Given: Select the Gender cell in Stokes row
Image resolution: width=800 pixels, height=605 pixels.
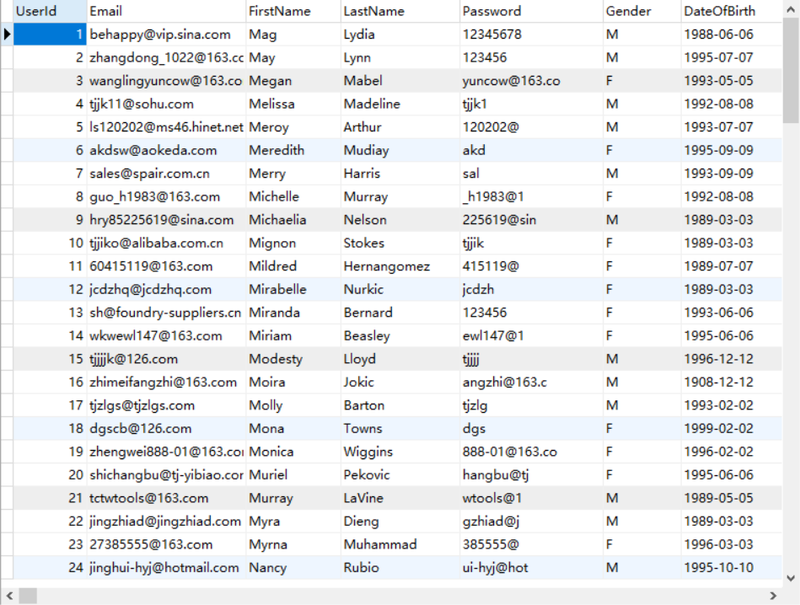Looking at the screenshot, I should 642,243.
